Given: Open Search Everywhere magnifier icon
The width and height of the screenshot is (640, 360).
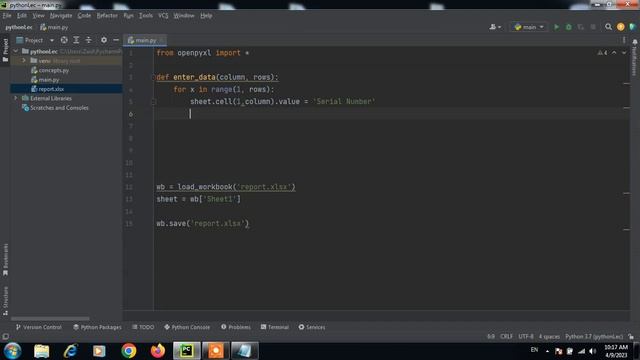Looking at the screenshot, I should pos(608,27).
